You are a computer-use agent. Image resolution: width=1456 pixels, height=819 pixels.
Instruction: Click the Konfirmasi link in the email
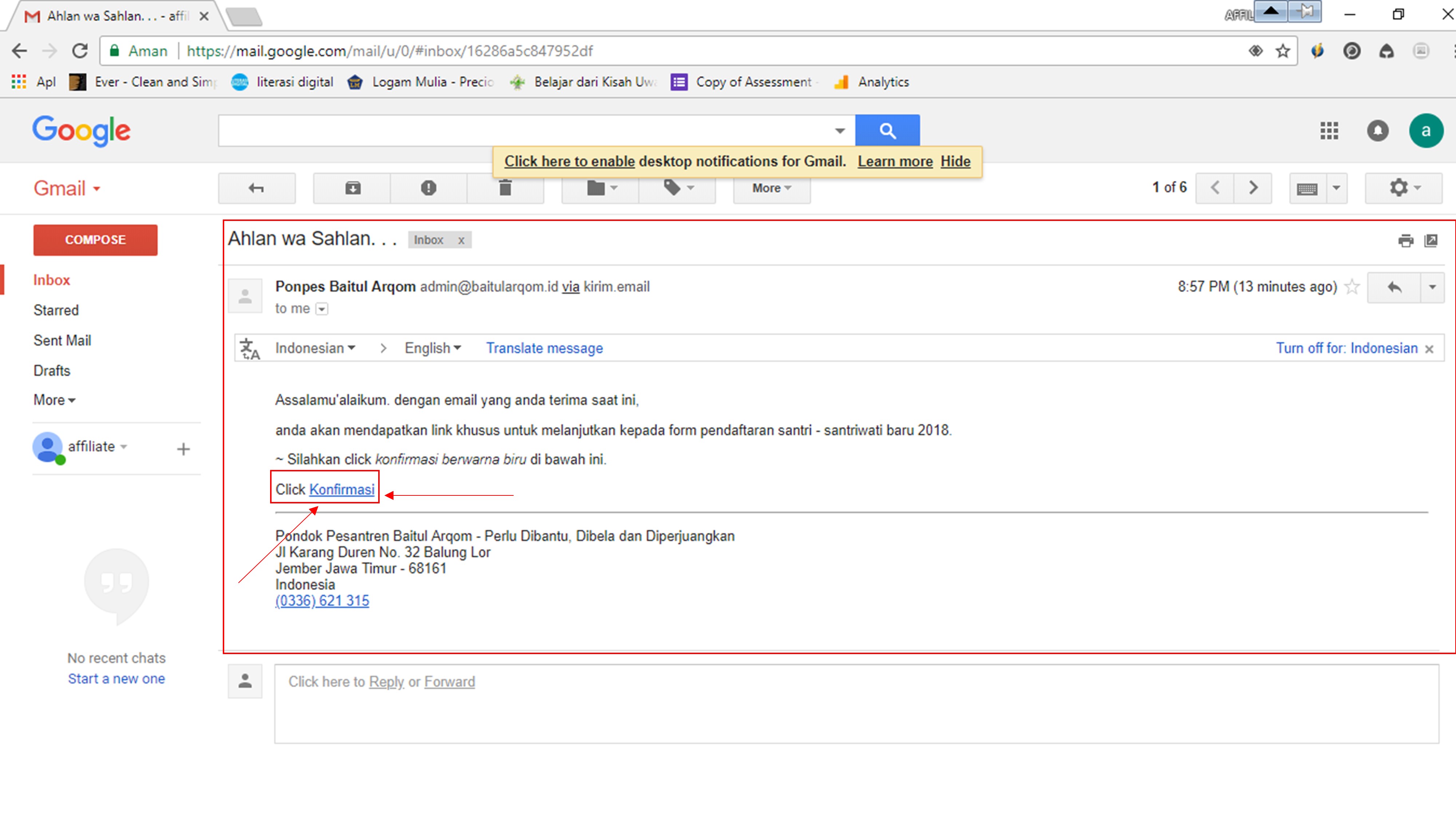pos(341,490)
